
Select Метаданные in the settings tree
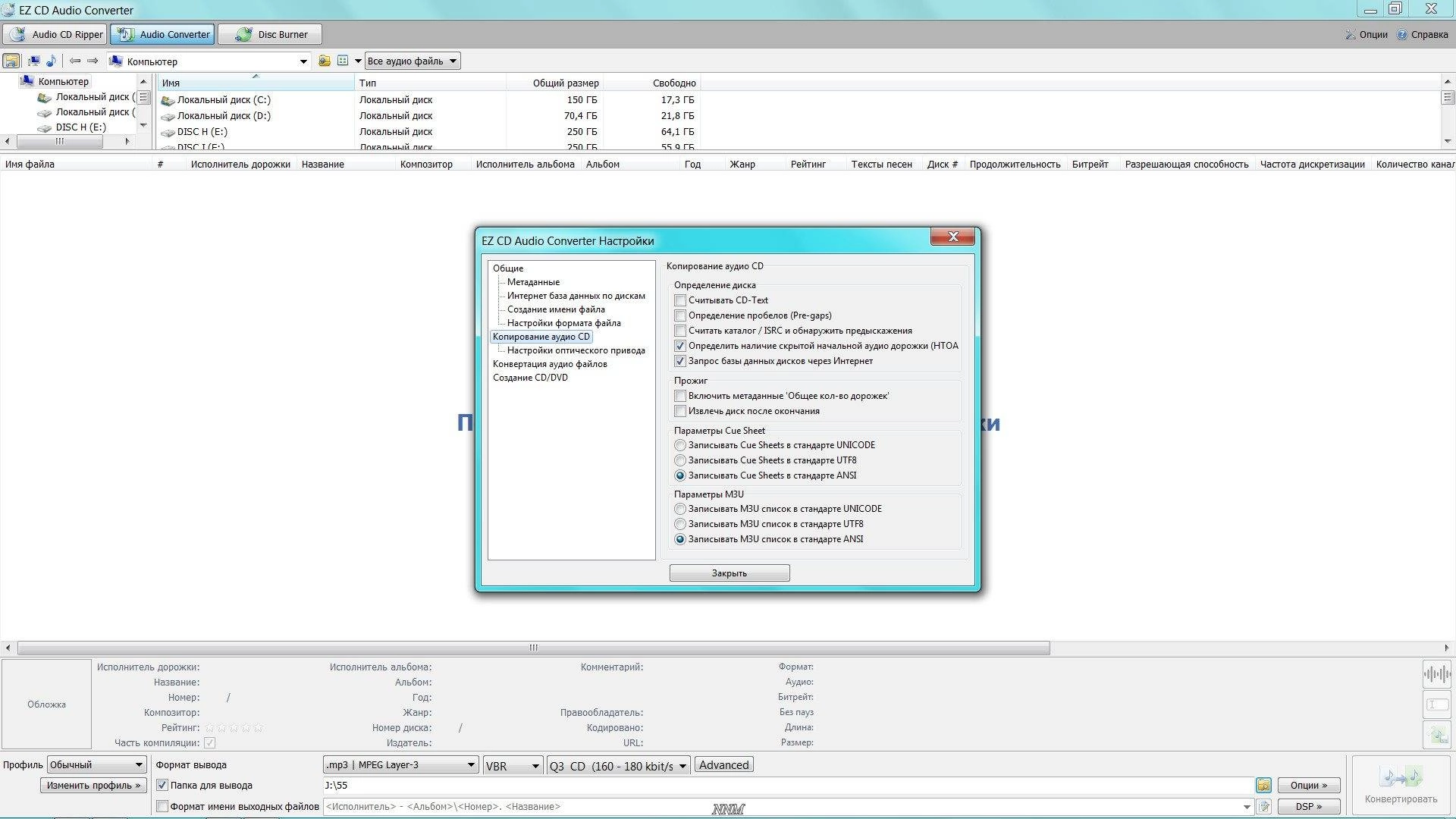tap(533, 282)
